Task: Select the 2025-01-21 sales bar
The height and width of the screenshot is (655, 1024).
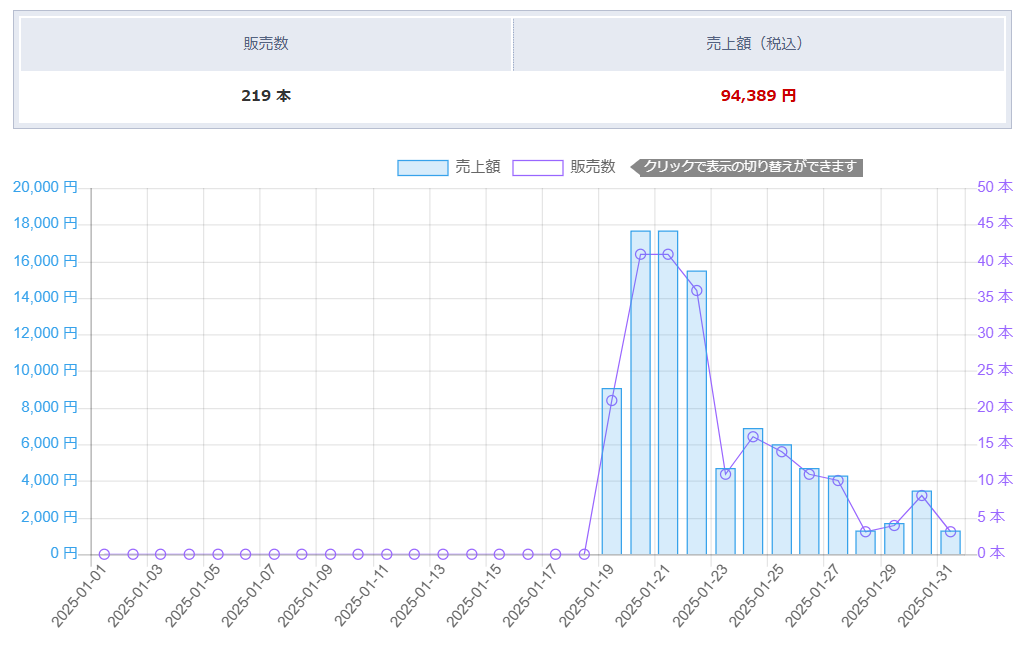Action: coord(668,392)
